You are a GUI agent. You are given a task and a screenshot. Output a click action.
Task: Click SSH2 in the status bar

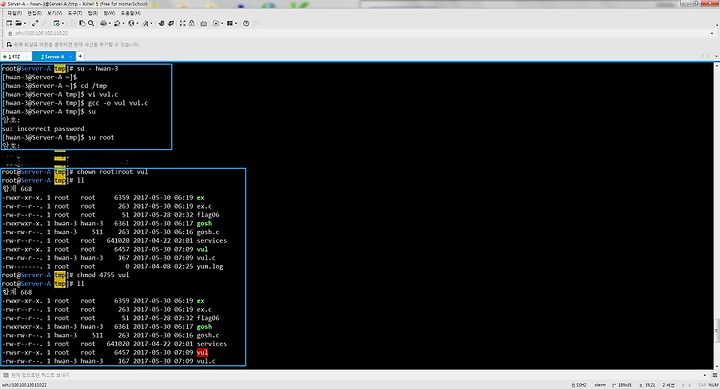pos(580,385)
